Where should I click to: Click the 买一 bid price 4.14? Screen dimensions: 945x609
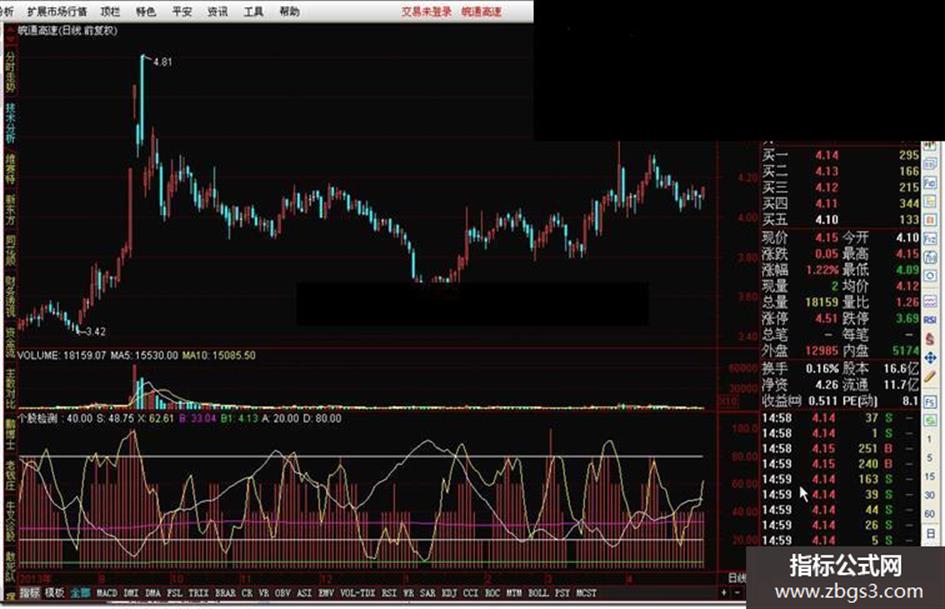(827, 156)
